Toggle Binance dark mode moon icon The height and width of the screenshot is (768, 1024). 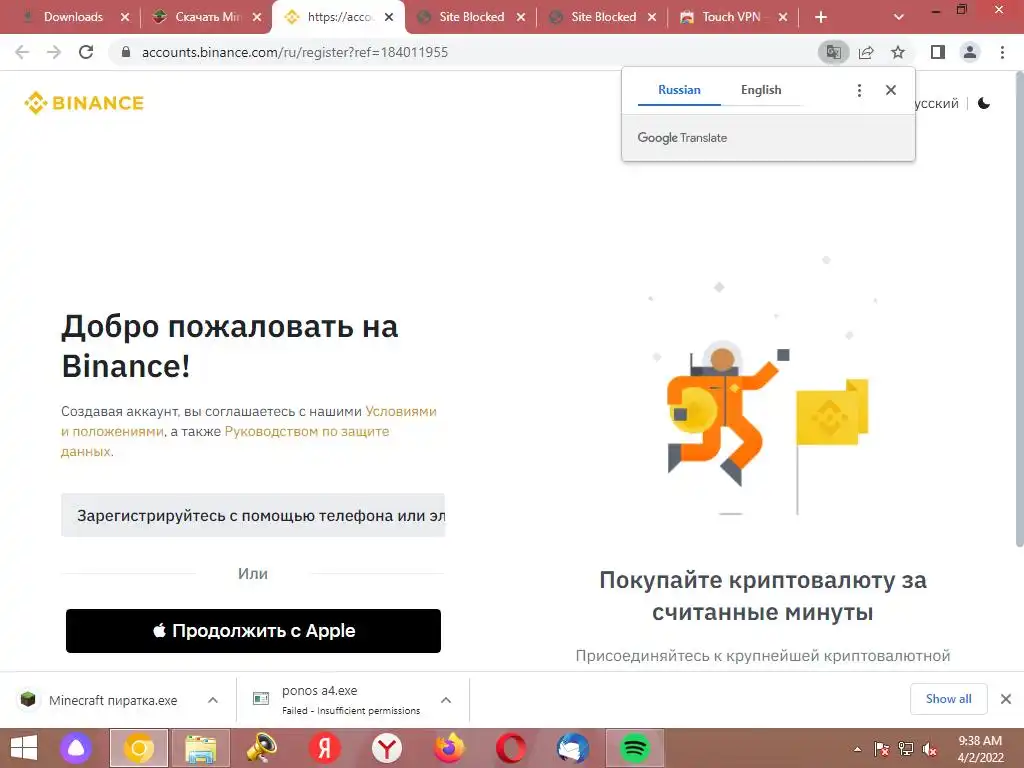coord(984,103)
